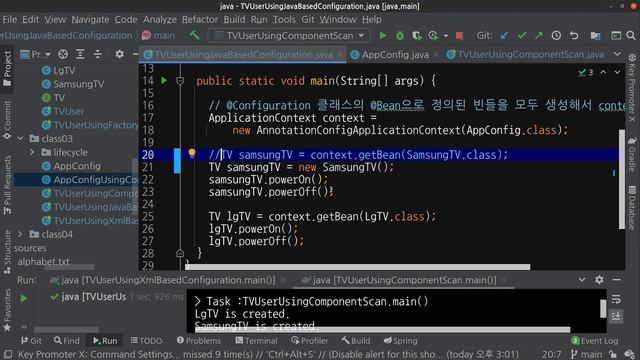Image resolution: width=640 pixels, height=360 pixels.
Task: Click the green Run button in toolbar
Action: [382, 36]
